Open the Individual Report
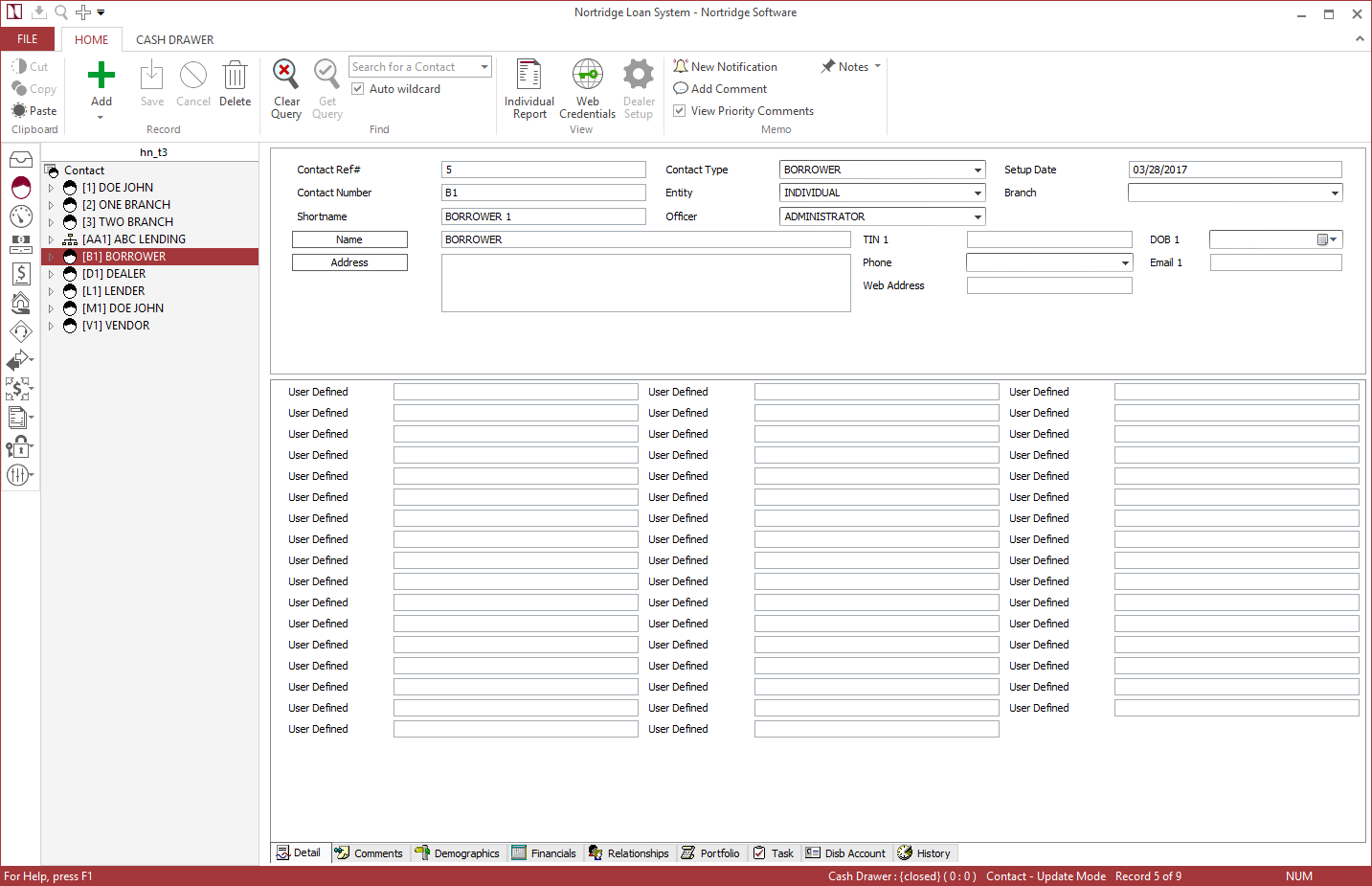 point(529,89)
